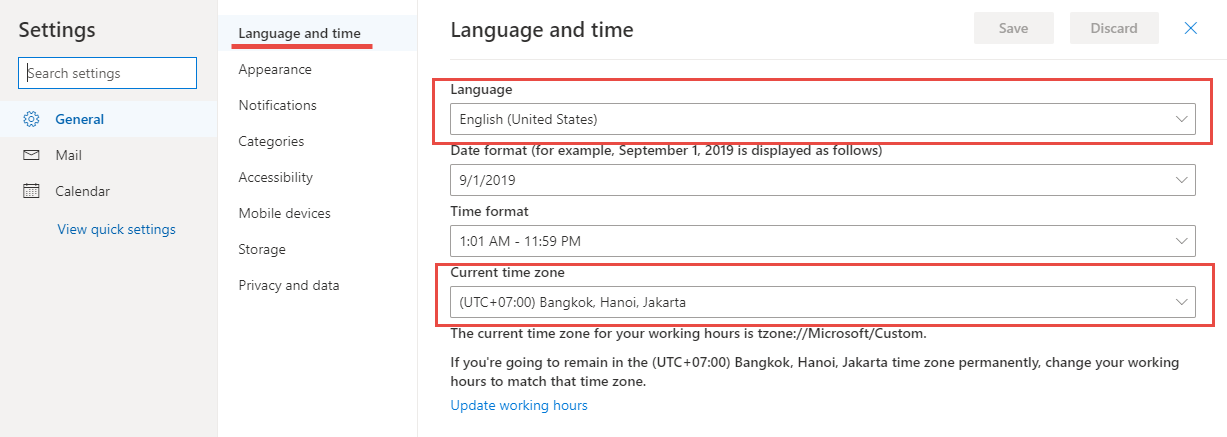
Task: Open Accessibility settings
Action: tap(276, 177)
